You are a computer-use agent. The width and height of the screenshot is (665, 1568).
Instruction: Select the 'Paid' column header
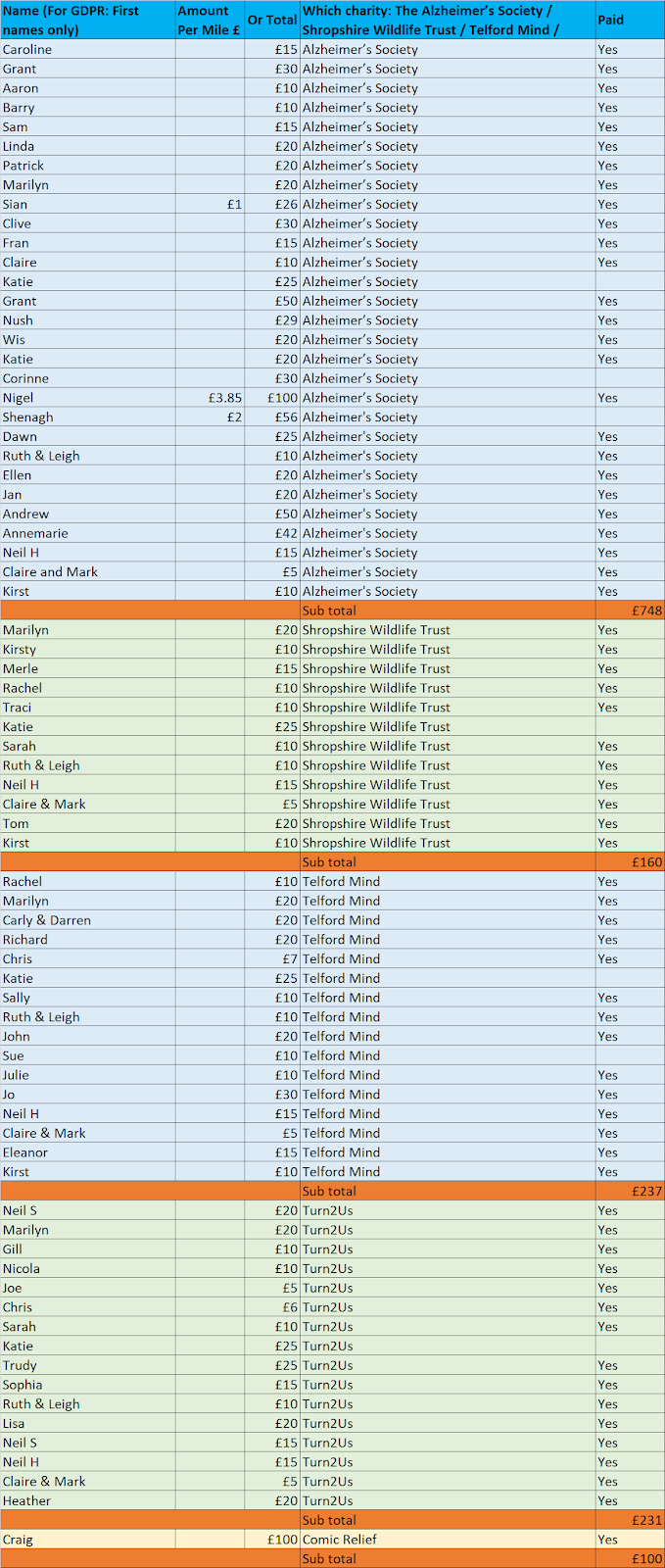click(x=630, y=20)
